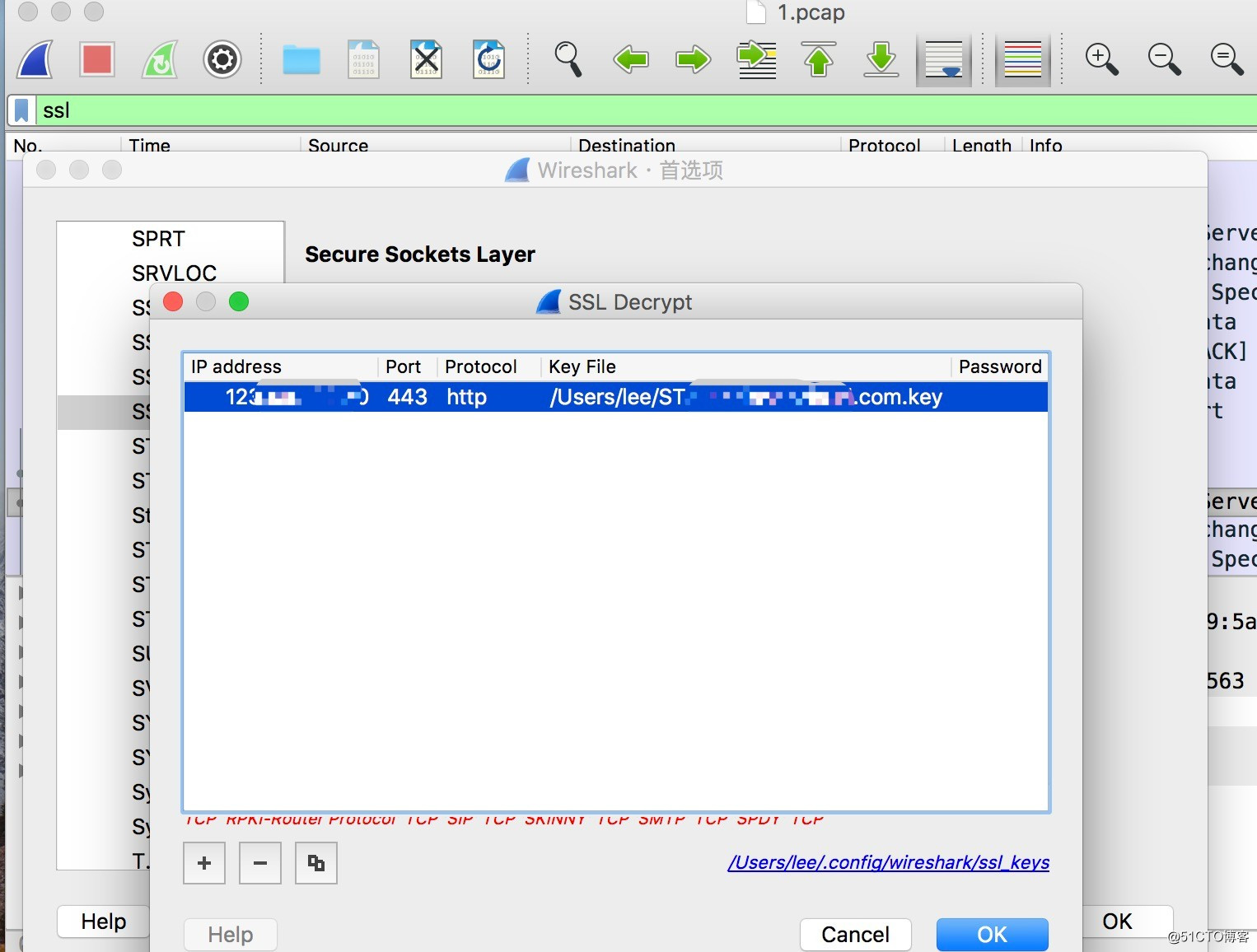Reload the capture file icon
The height and width of the screenshot is (952, 1257).
point(488,59)
